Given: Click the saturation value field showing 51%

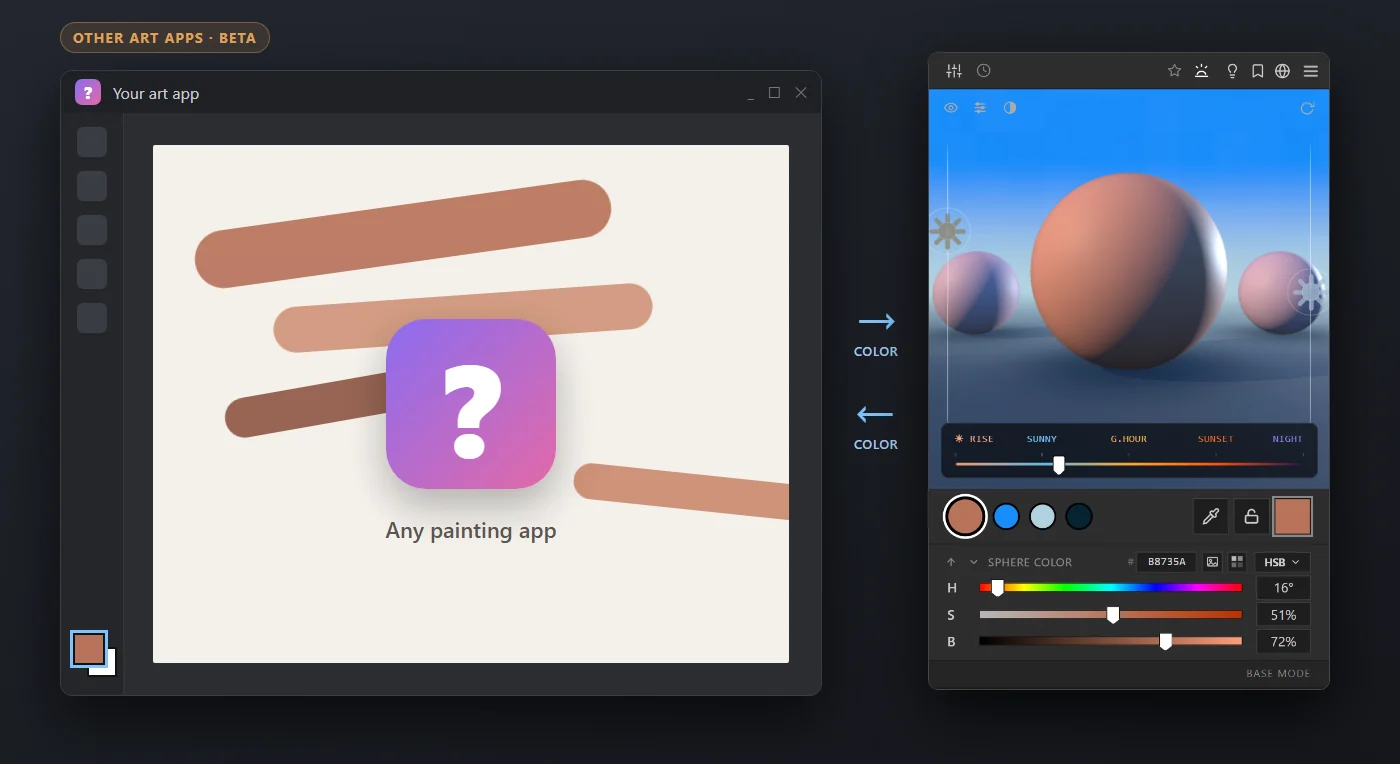Looking at the screenshot, I should click(x=1283, y=615).
